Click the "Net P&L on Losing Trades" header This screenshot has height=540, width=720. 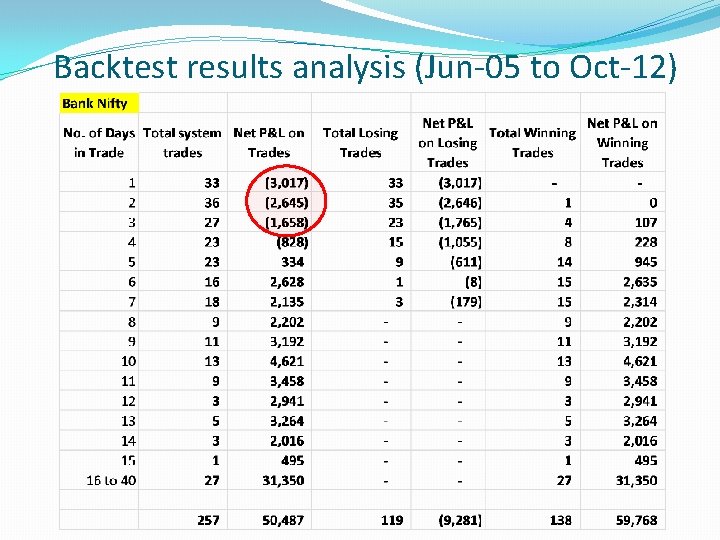tap(448, 142)
